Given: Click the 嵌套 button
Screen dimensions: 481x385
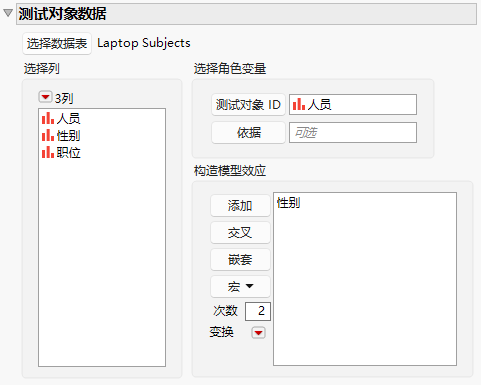Looking at the screenshot, I should pyautogui.click(x=240, y=260).
